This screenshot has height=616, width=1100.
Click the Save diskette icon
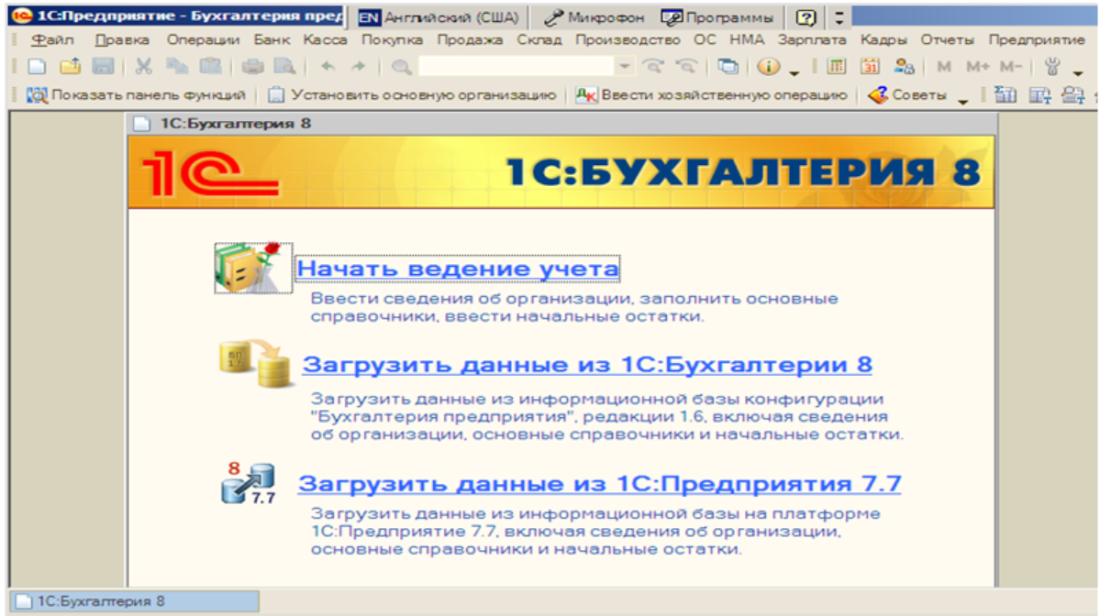tap(103, 67)
